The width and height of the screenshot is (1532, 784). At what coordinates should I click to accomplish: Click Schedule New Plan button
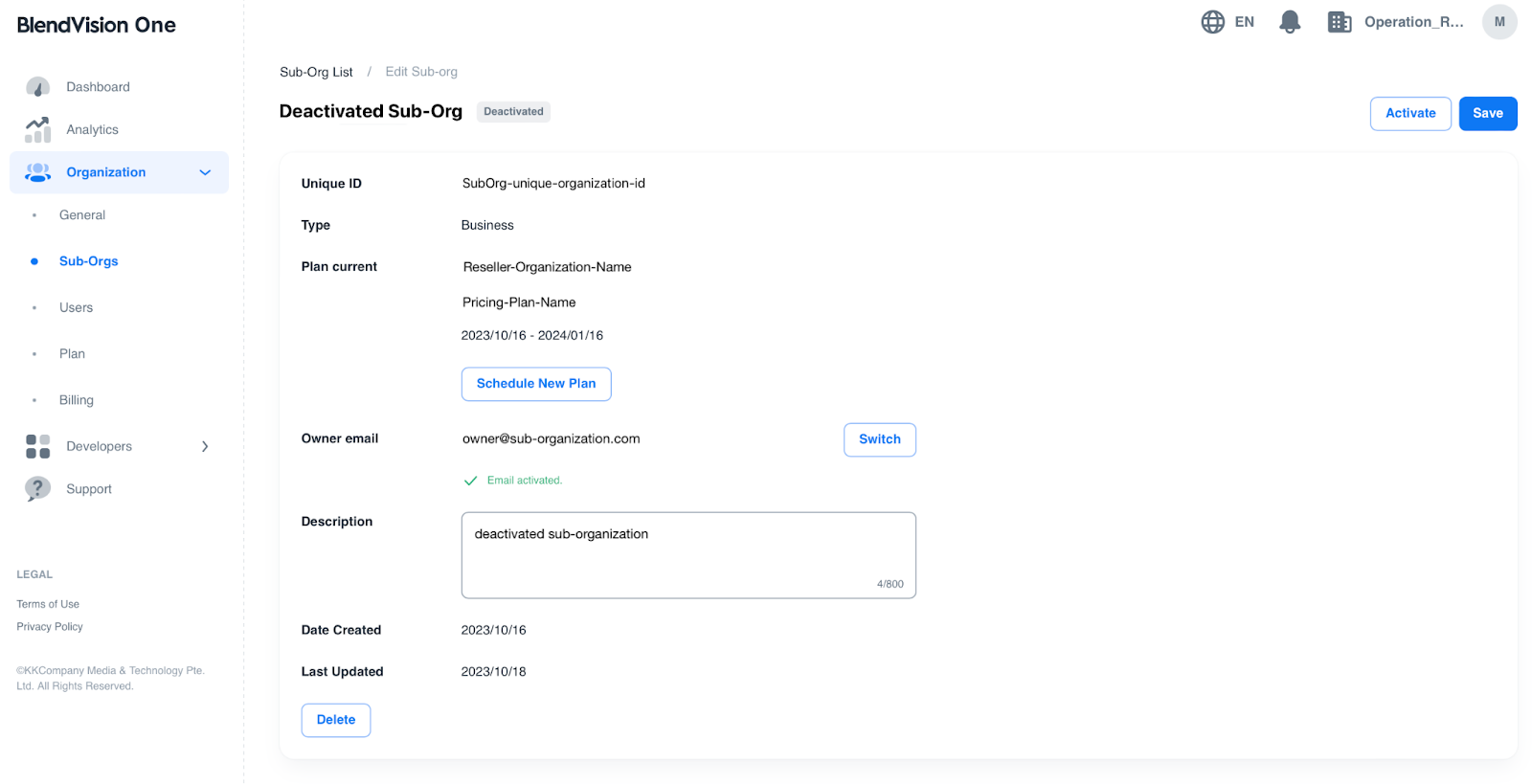pyautogui.click(x=536, y=384)
